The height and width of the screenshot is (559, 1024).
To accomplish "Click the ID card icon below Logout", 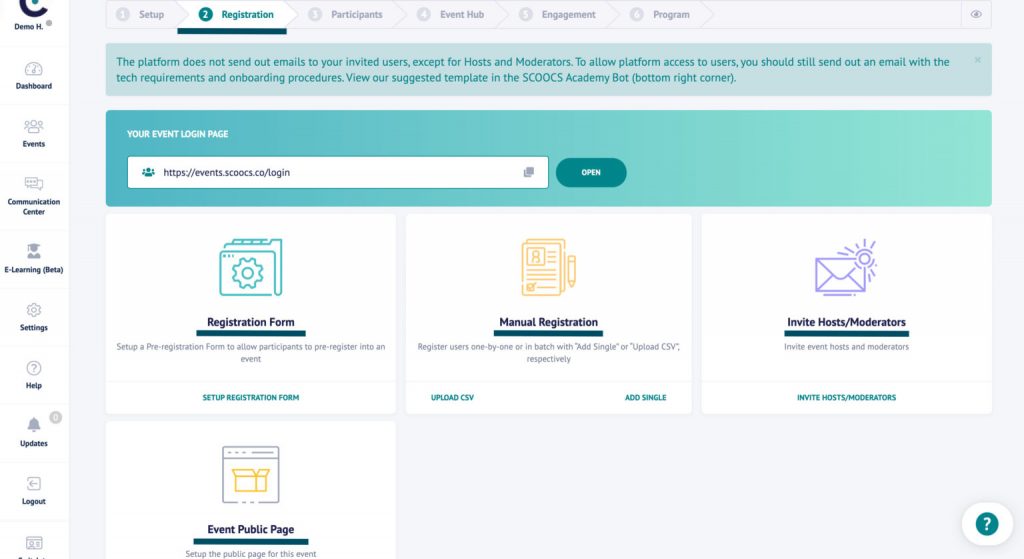I will [33, 543].
